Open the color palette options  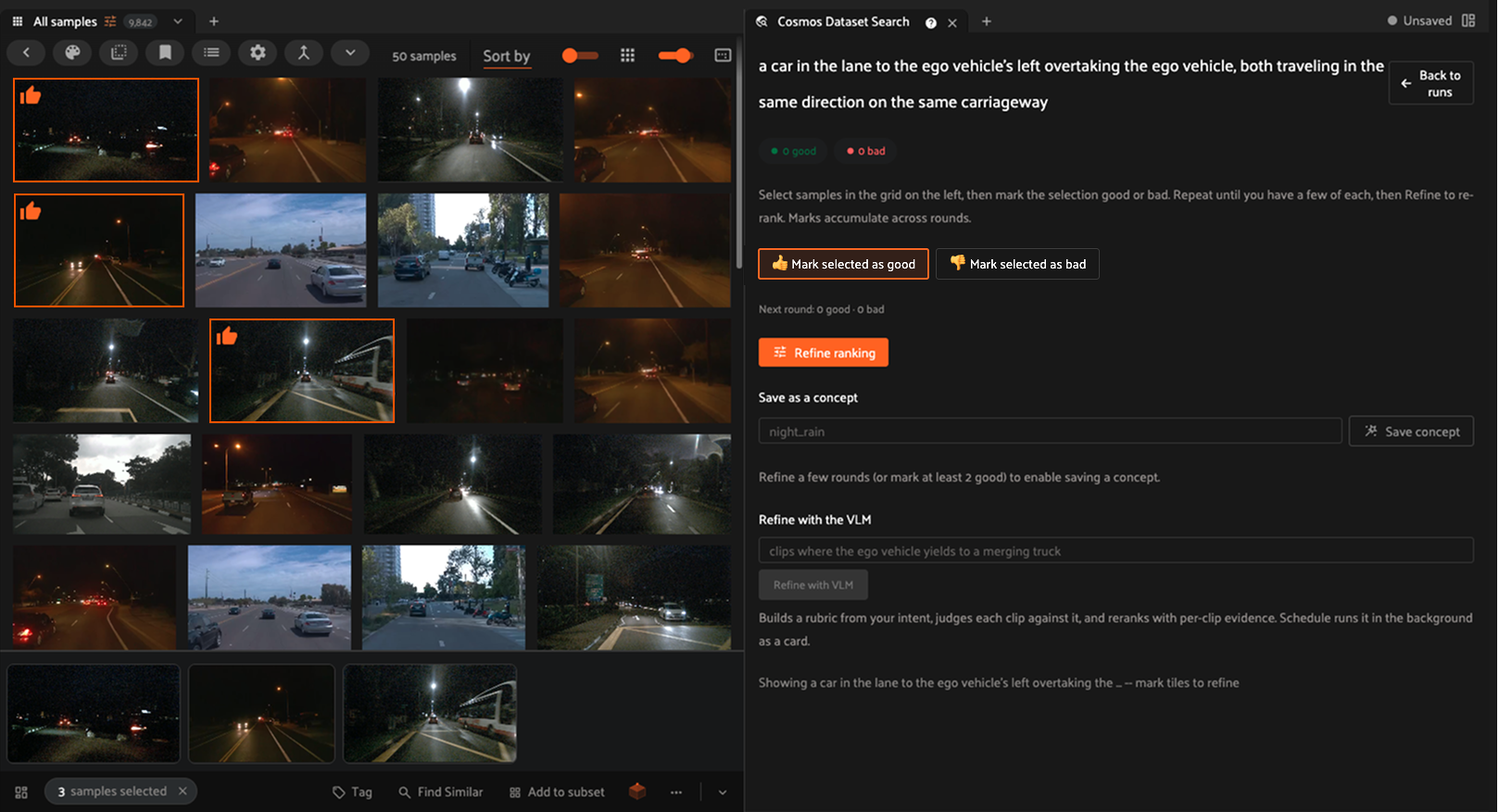(72, 53)
